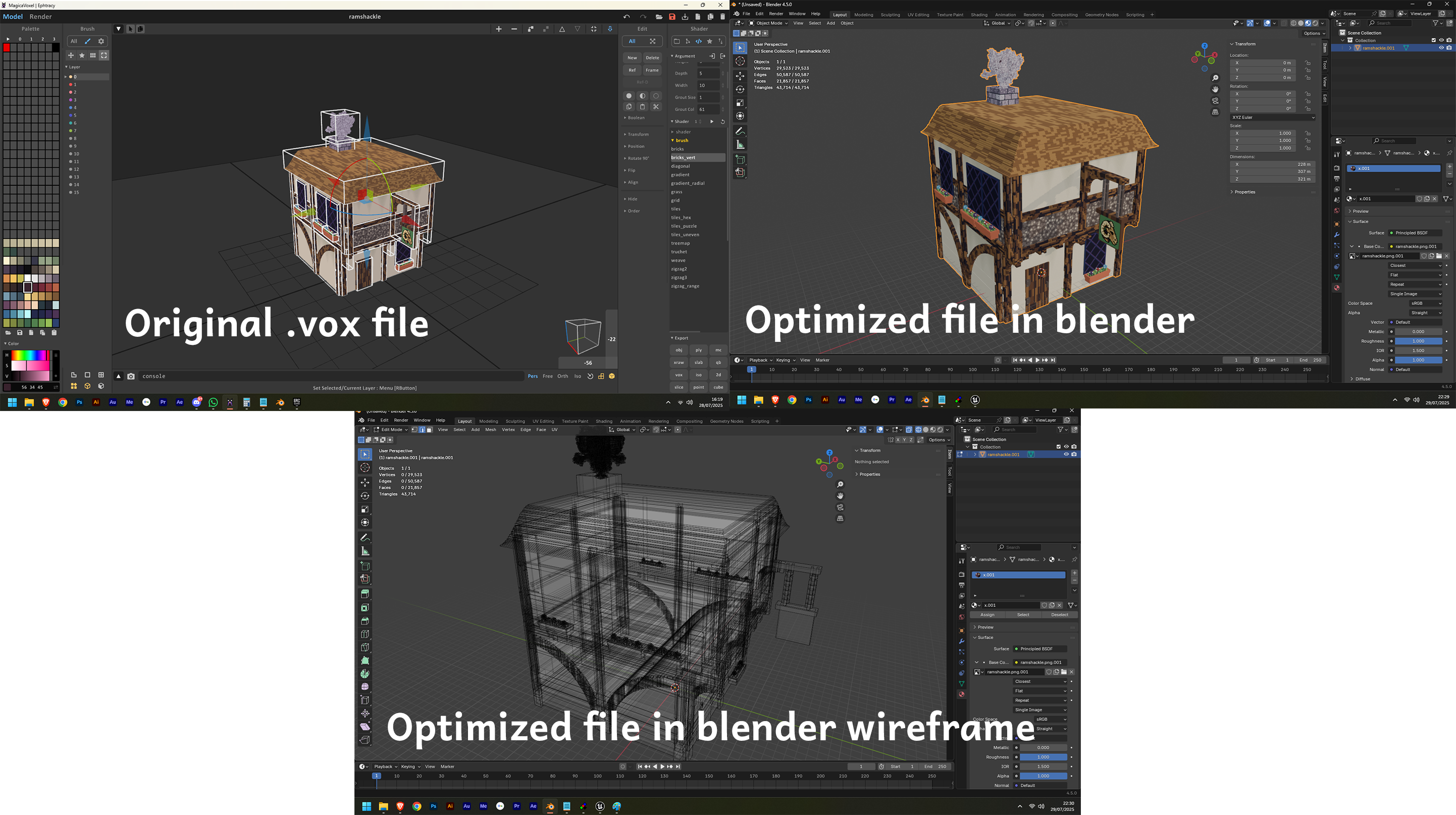Select the Scale tool in upper Blender window
This screenshot has width=1456, height=815.
pos(740,103)
